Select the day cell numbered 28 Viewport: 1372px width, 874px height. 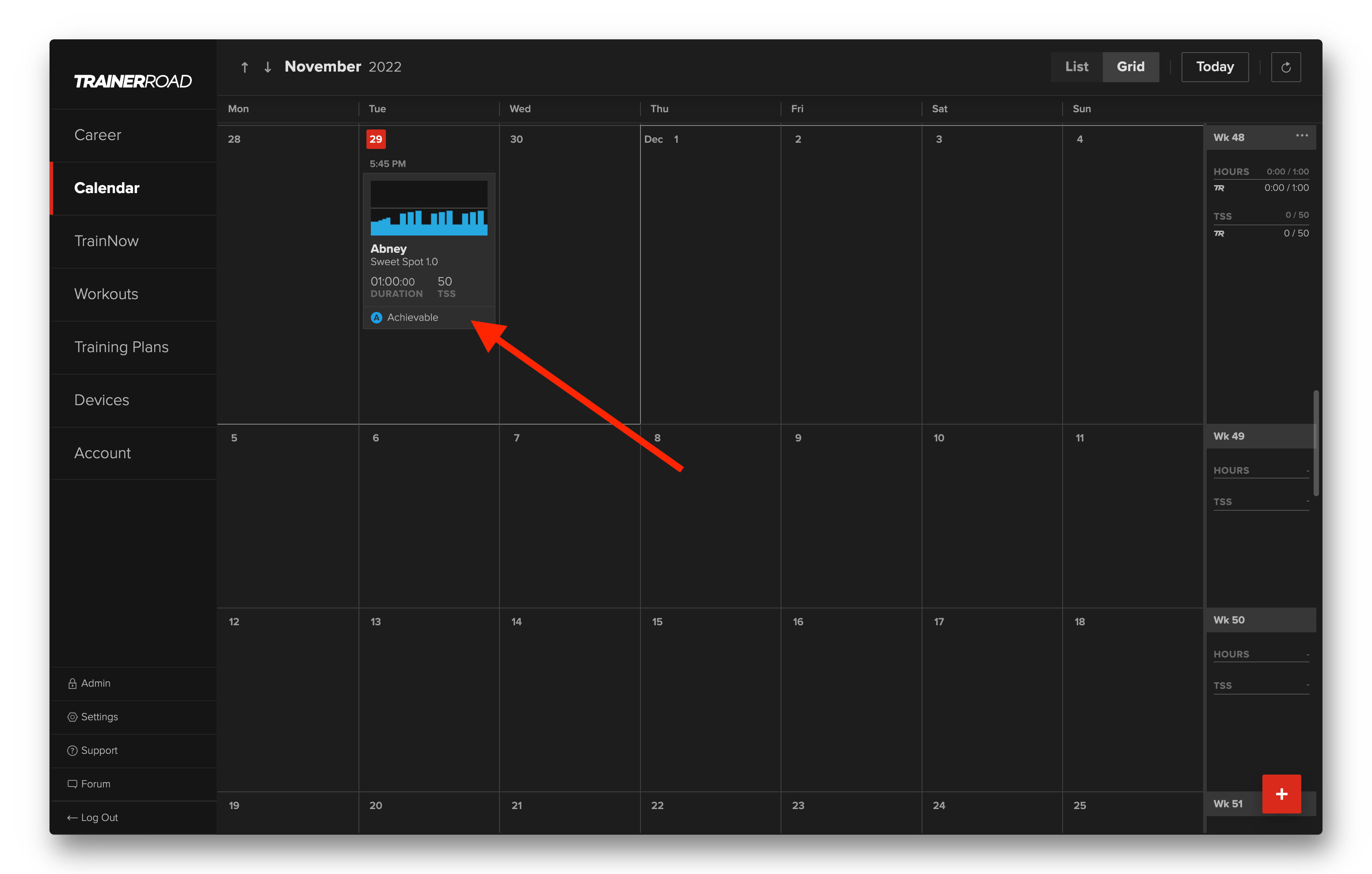(x=288, y=275)
